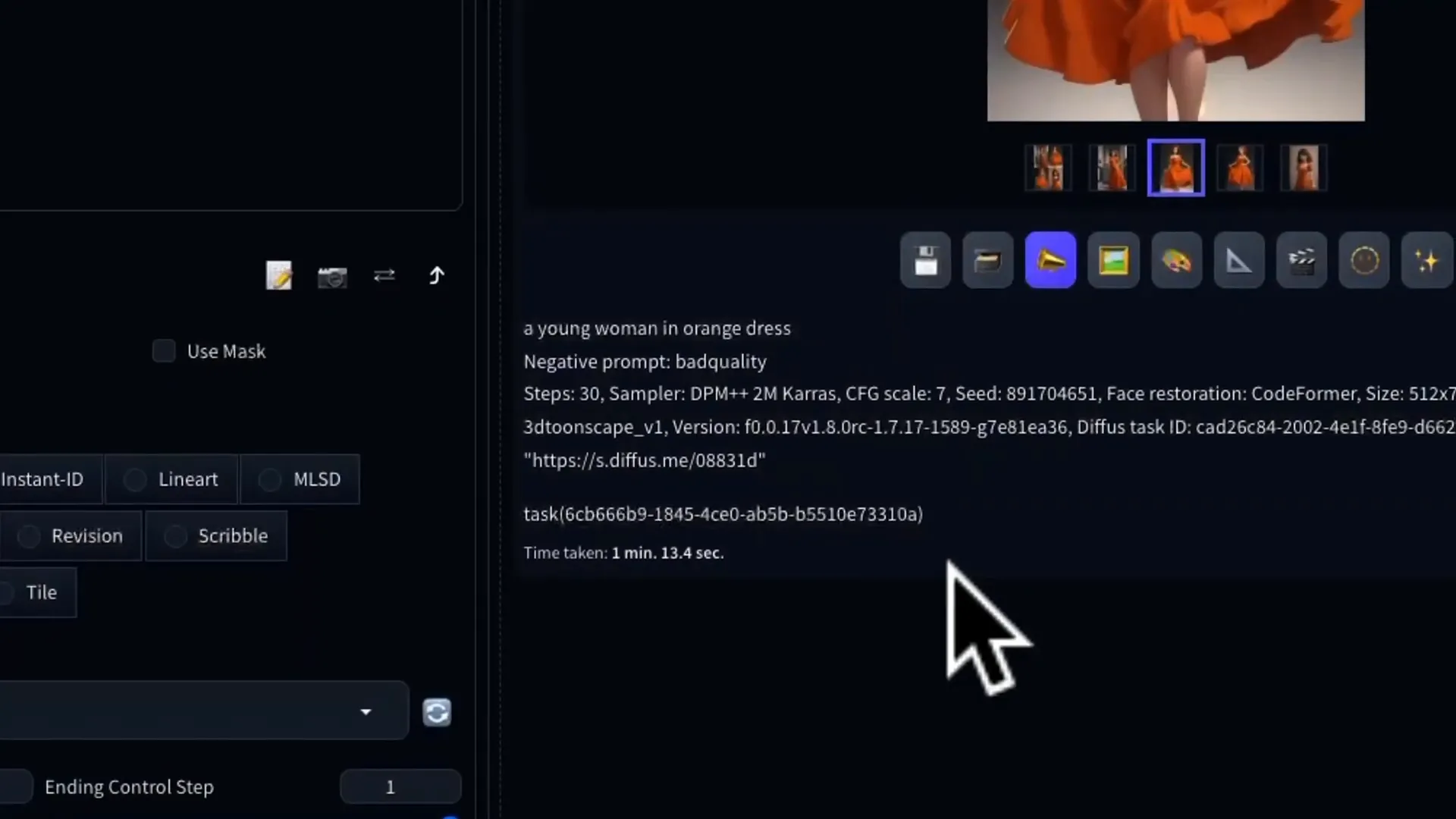Select the fifth portrait thumbnail
Screen dimensions: 1456x819
point(1303,166)
